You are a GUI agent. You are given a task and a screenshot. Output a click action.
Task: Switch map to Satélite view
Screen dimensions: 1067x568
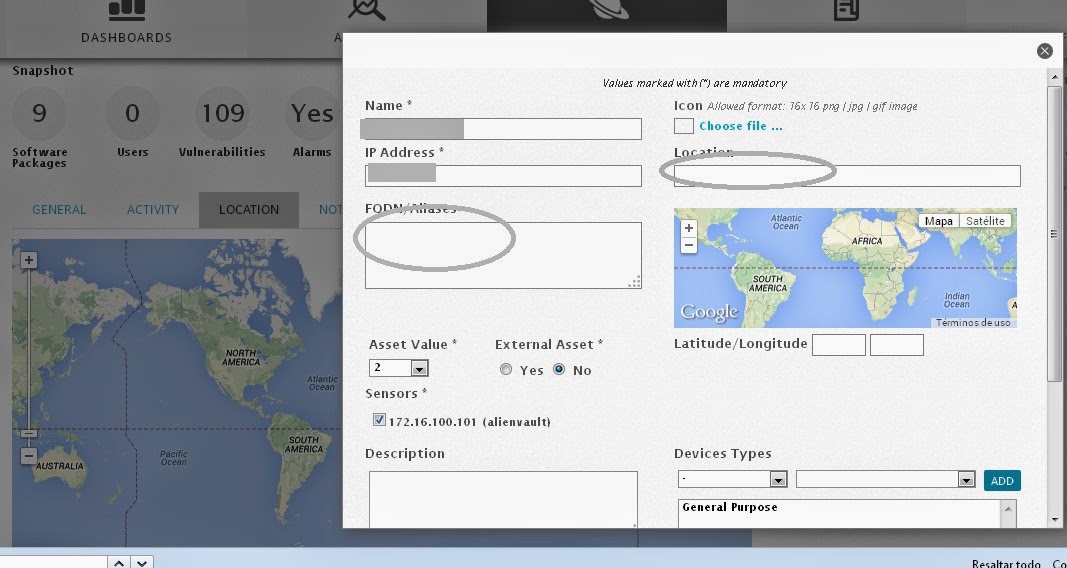pos(984,221)
